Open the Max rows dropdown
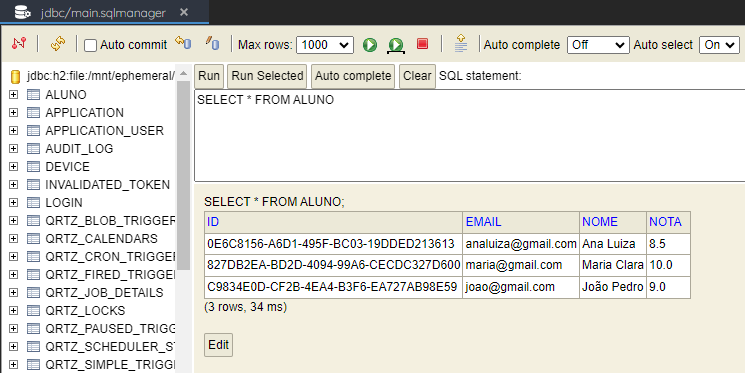The height and width of the screenshot is (373, 745). pos(325,45)
